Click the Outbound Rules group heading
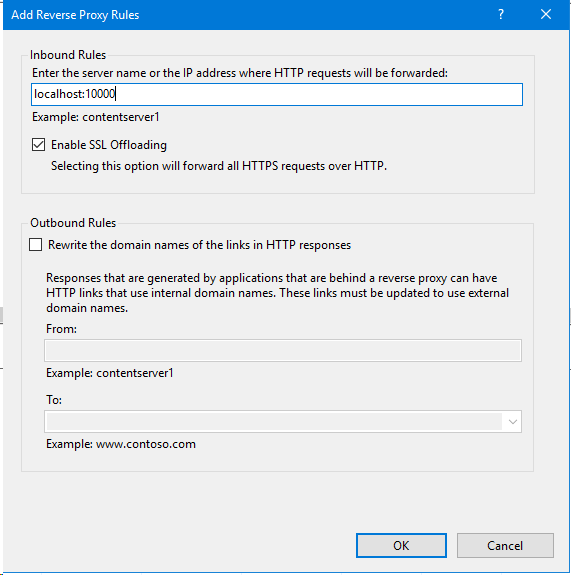 73,223
